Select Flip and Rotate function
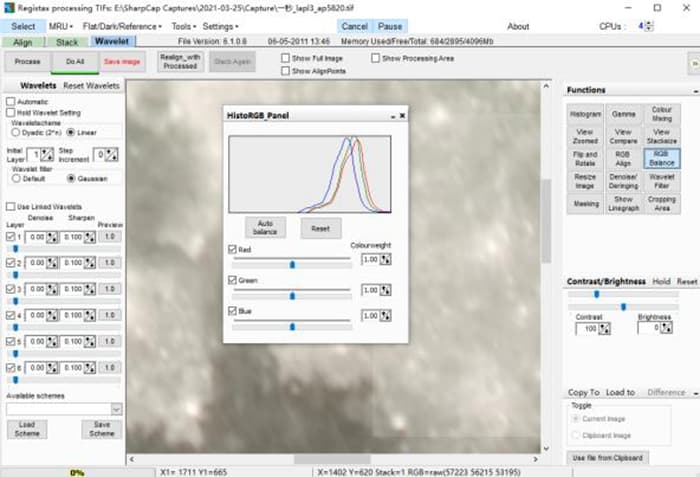This screenshot has width=700, height=477. coord(586,159)
